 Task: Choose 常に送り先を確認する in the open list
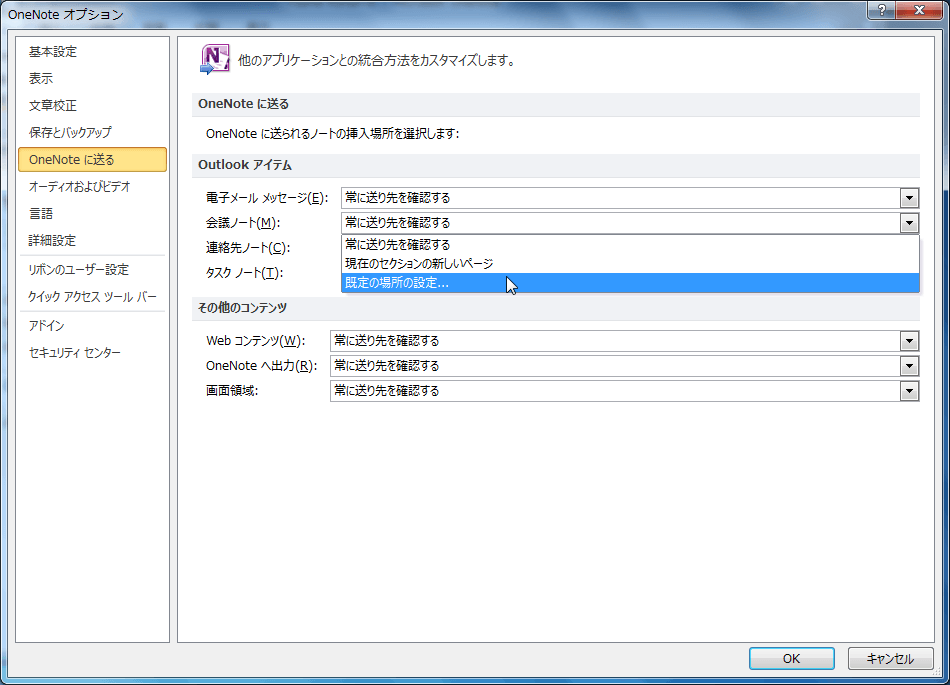pos(630,245)
